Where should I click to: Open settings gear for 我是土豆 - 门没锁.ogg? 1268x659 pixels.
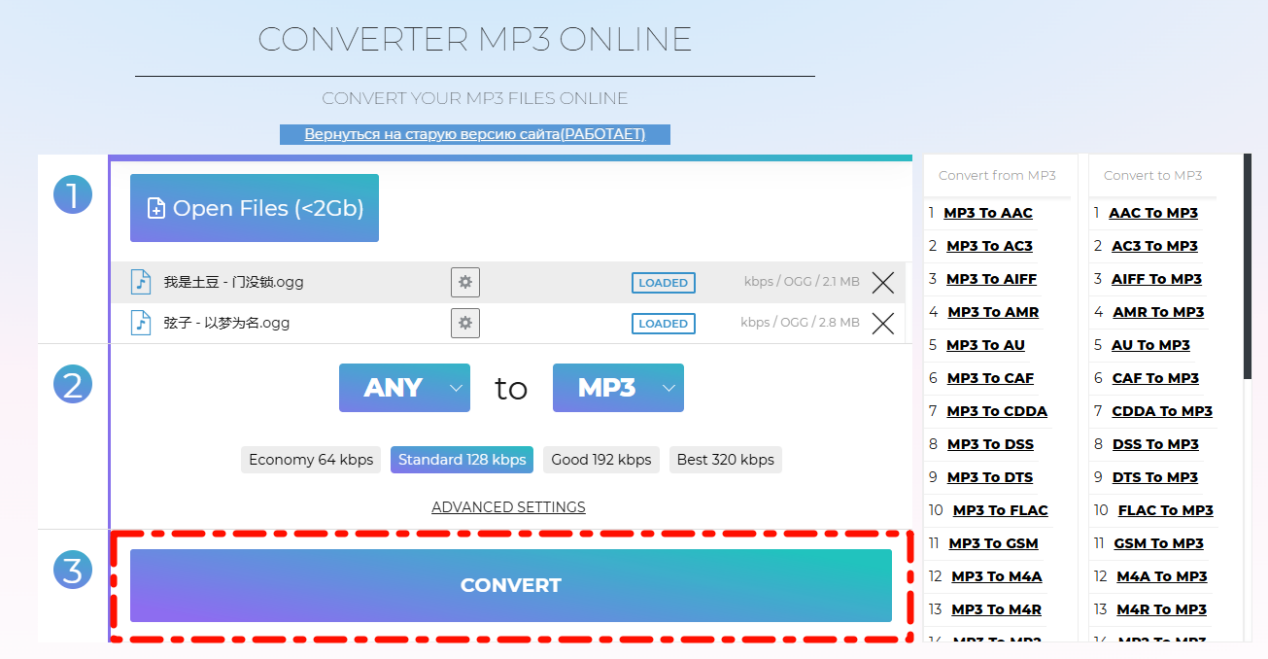click(x=465, y=283)
